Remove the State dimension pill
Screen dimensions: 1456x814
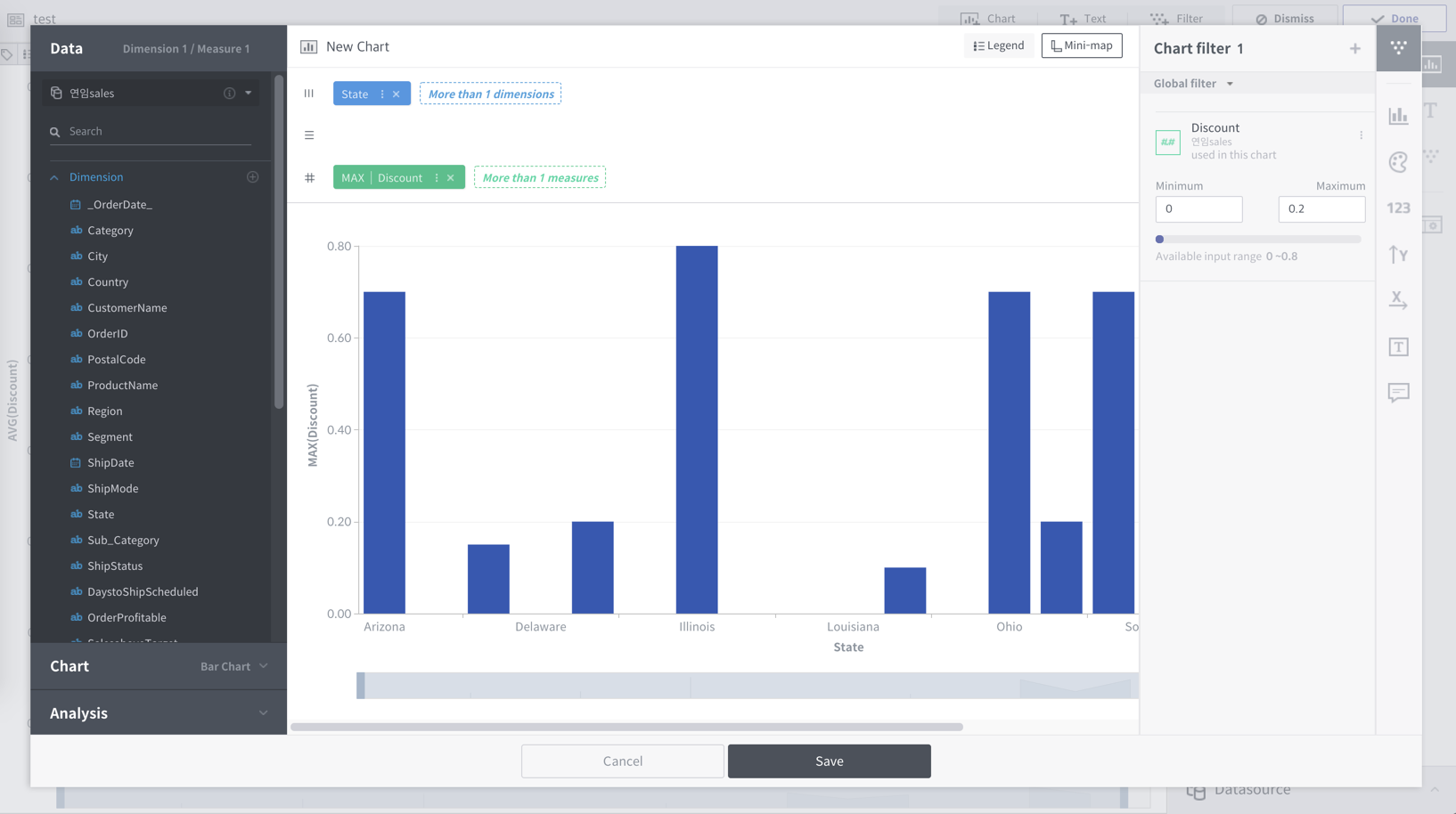coord(396,93)
